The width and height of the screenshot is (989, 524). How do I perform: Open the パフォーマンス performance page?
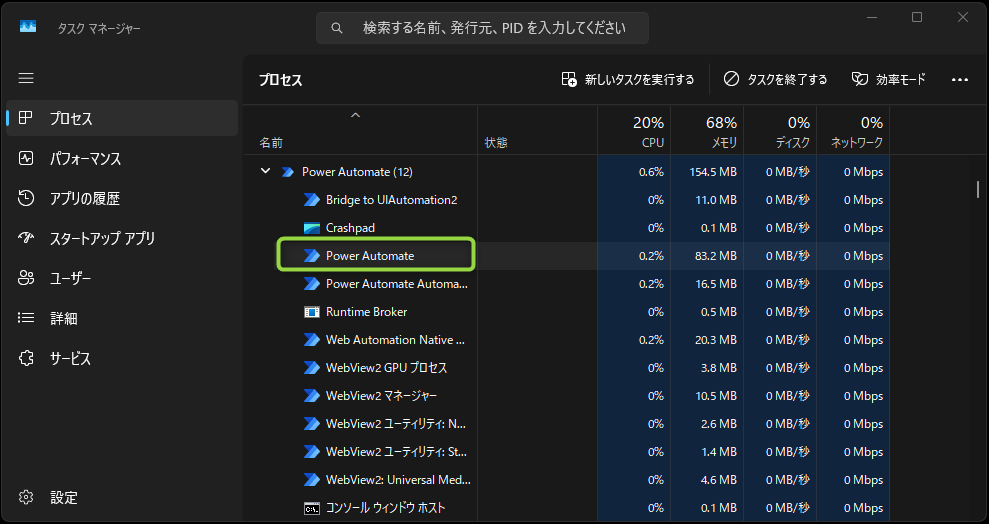(85, 159)
